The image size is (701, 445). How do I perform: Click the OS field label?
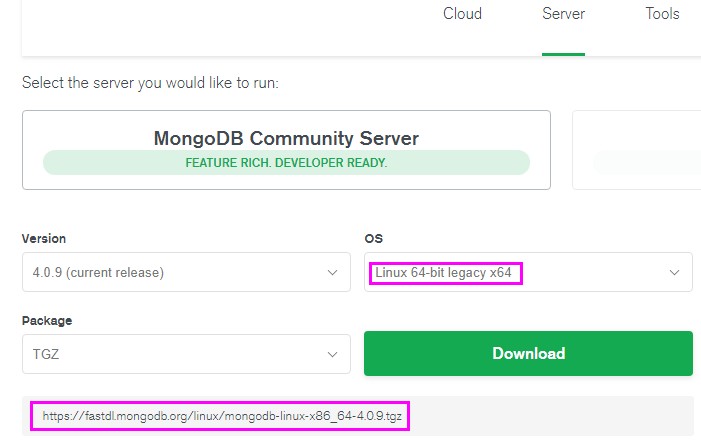(x=373, y=239)
